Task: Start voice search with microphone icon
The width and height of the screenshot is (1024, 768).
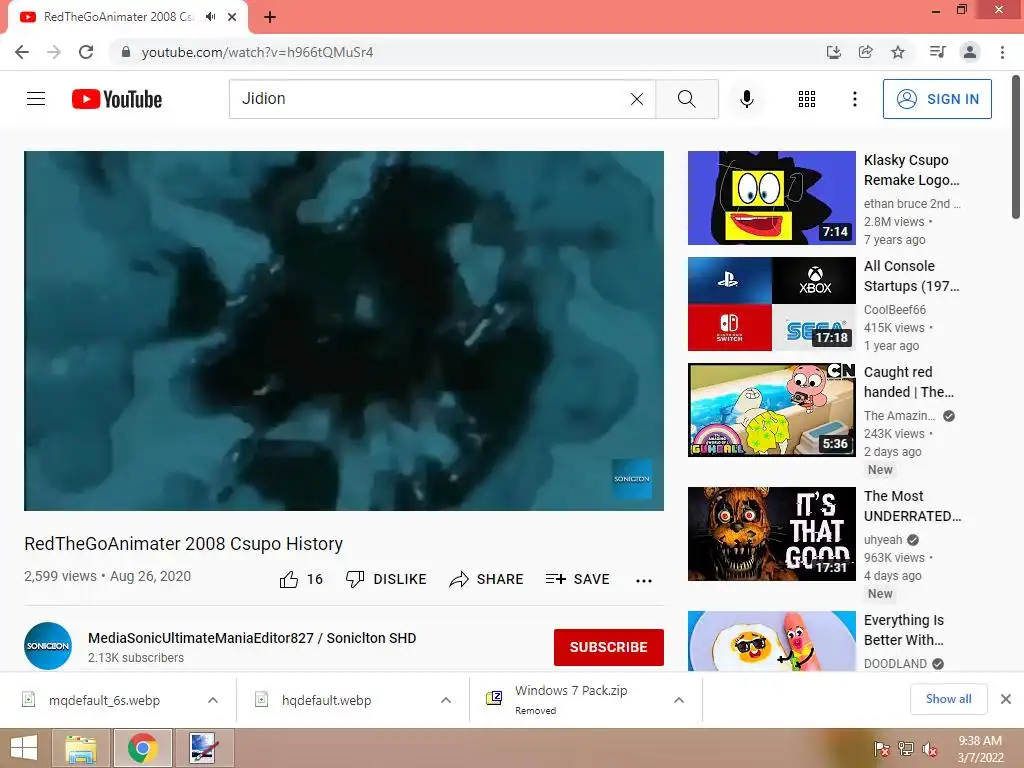Action: pos(746,99)
